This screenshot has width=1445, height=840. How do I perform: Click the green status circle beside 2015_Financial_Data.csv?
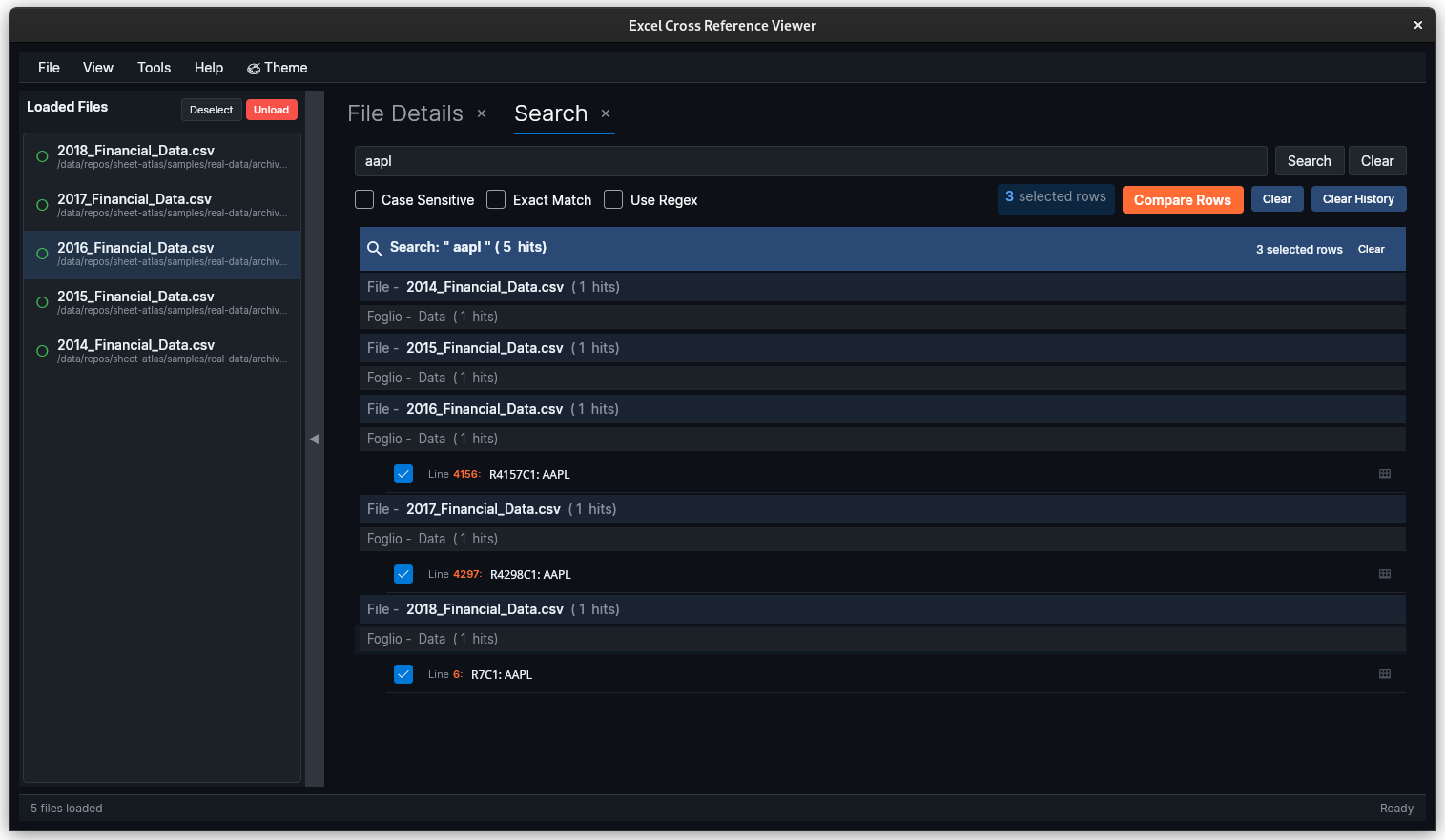click(x=41, y=301)
